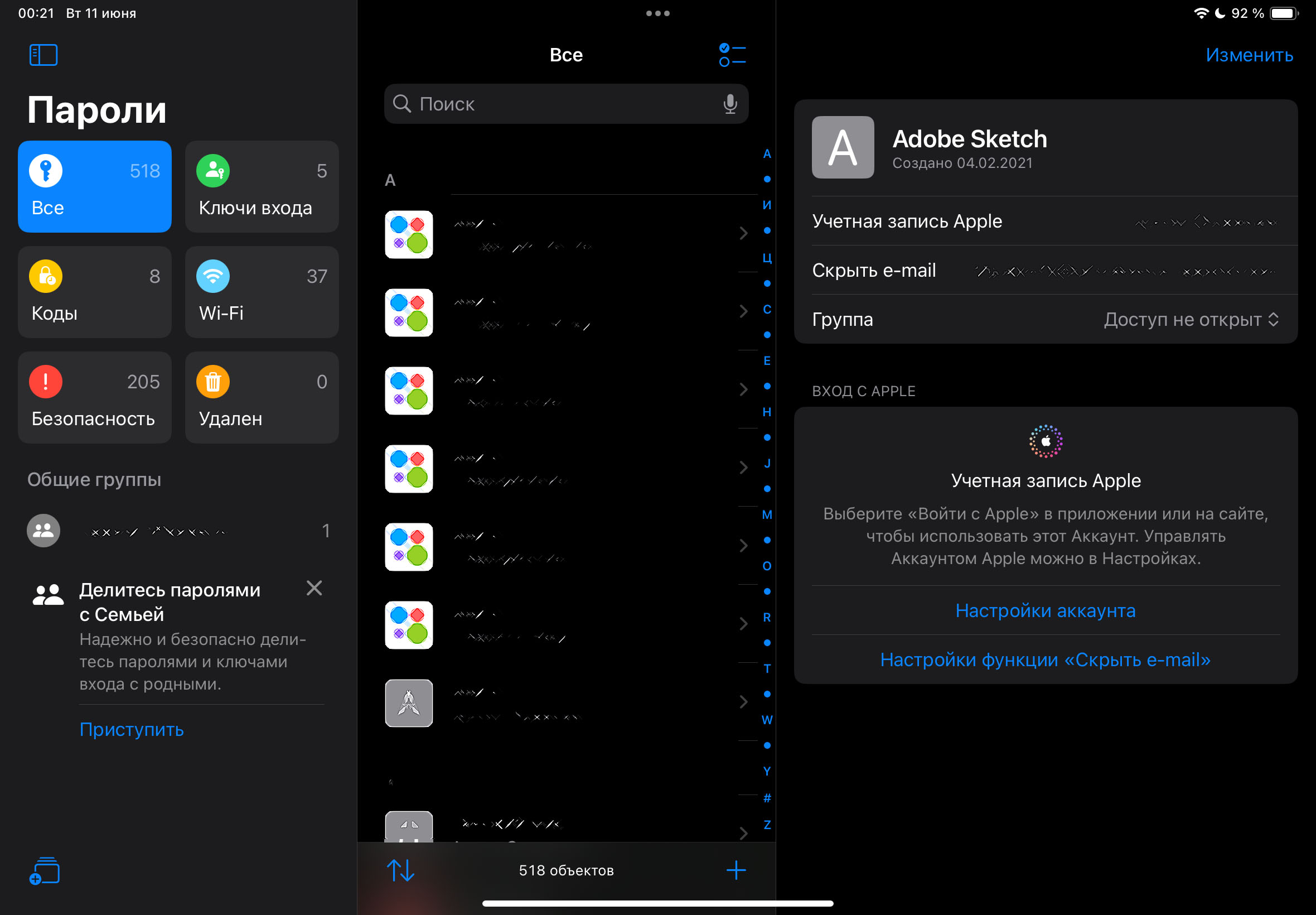This screenshot has height=915, width=1316.
Task: Jump to letter M in index
Action: tap(767, 515)
